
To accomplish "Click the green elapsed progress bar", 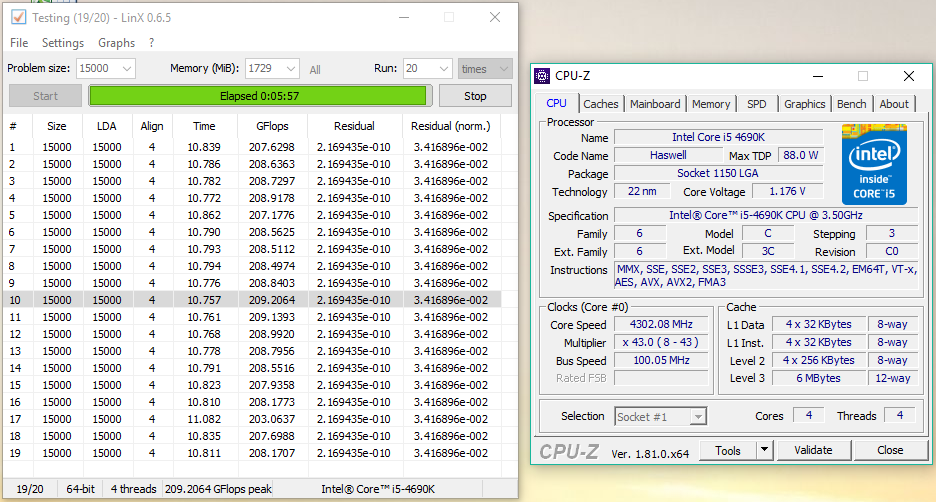I will point(259,96).
